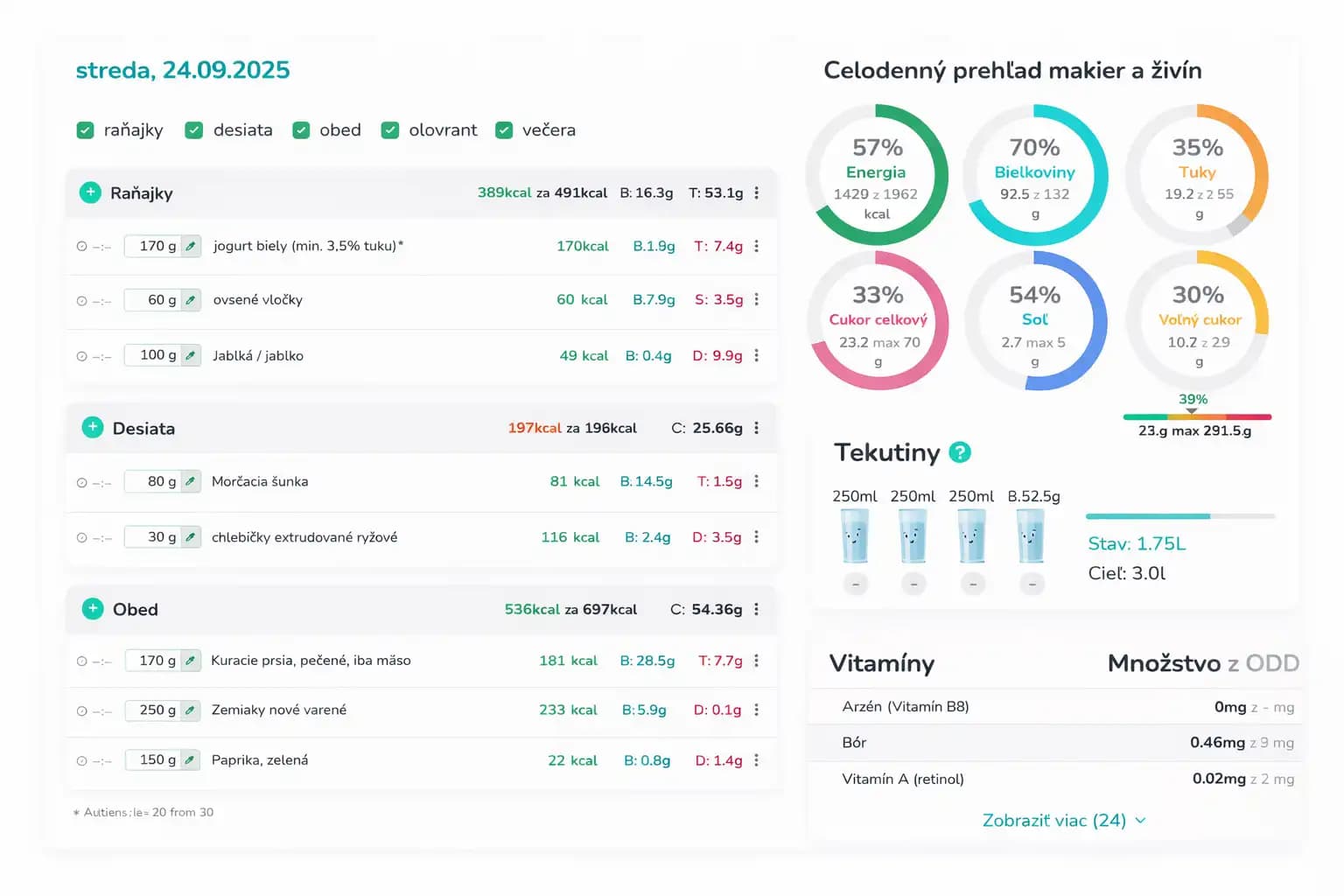Screen dimensions: 1344x896
Task: Open the Obed header three-dot menu
Action: coord(757,609)
